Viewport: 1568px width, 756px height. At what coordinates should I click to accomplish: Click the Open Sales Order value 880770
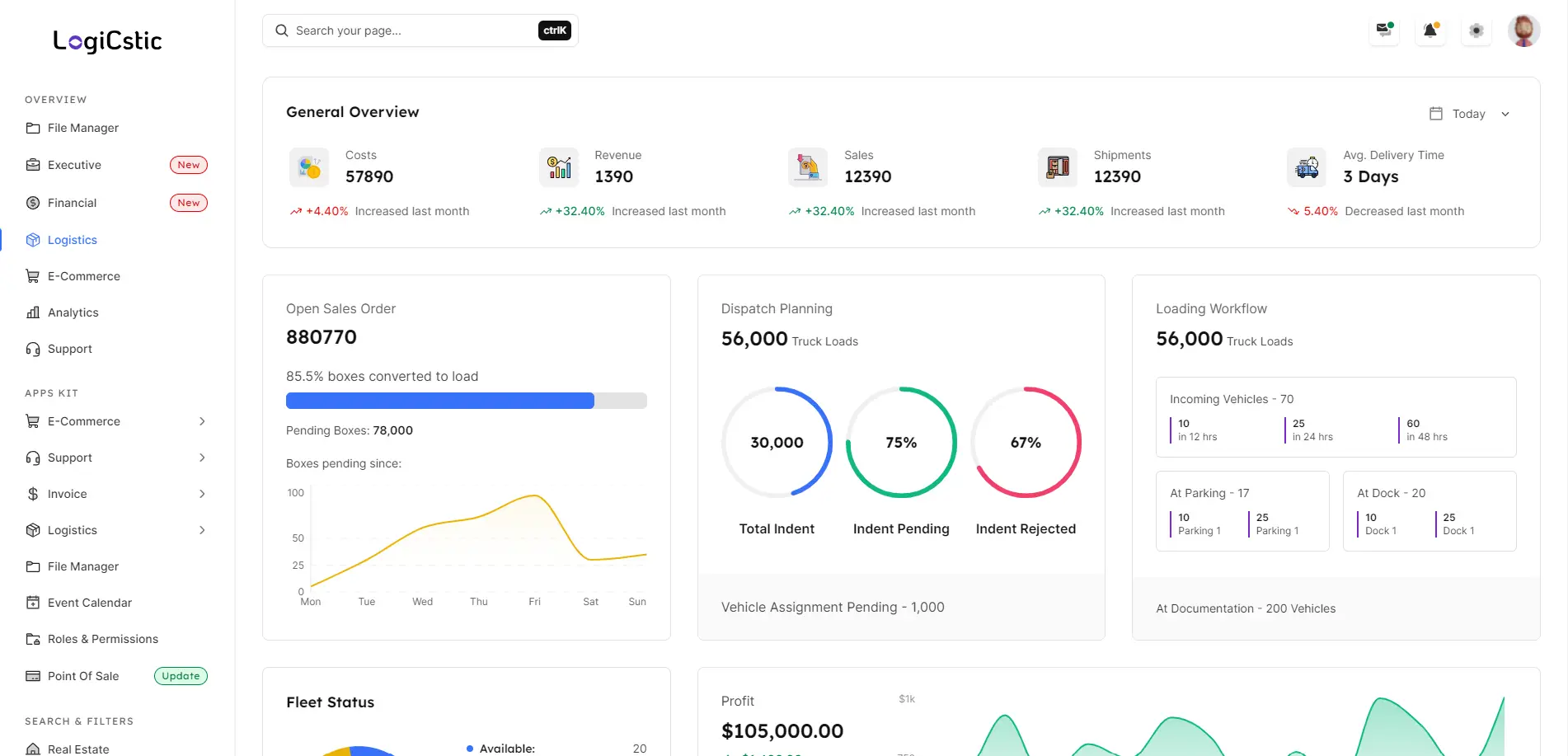point(322,337)
